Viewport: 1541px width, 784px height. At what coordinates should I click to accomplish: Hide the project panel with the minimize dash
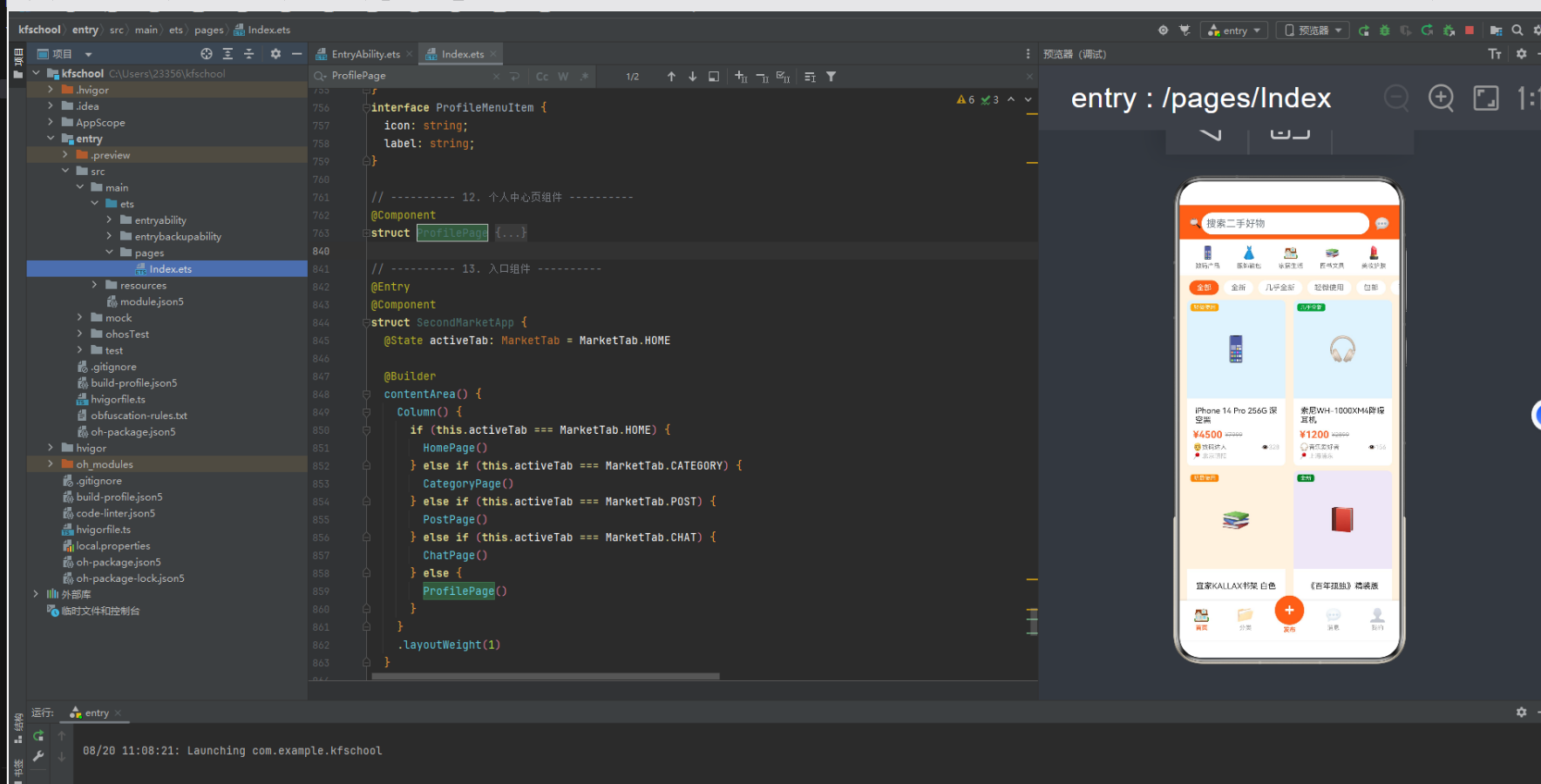pyautogui.click(x=296, y=54)
